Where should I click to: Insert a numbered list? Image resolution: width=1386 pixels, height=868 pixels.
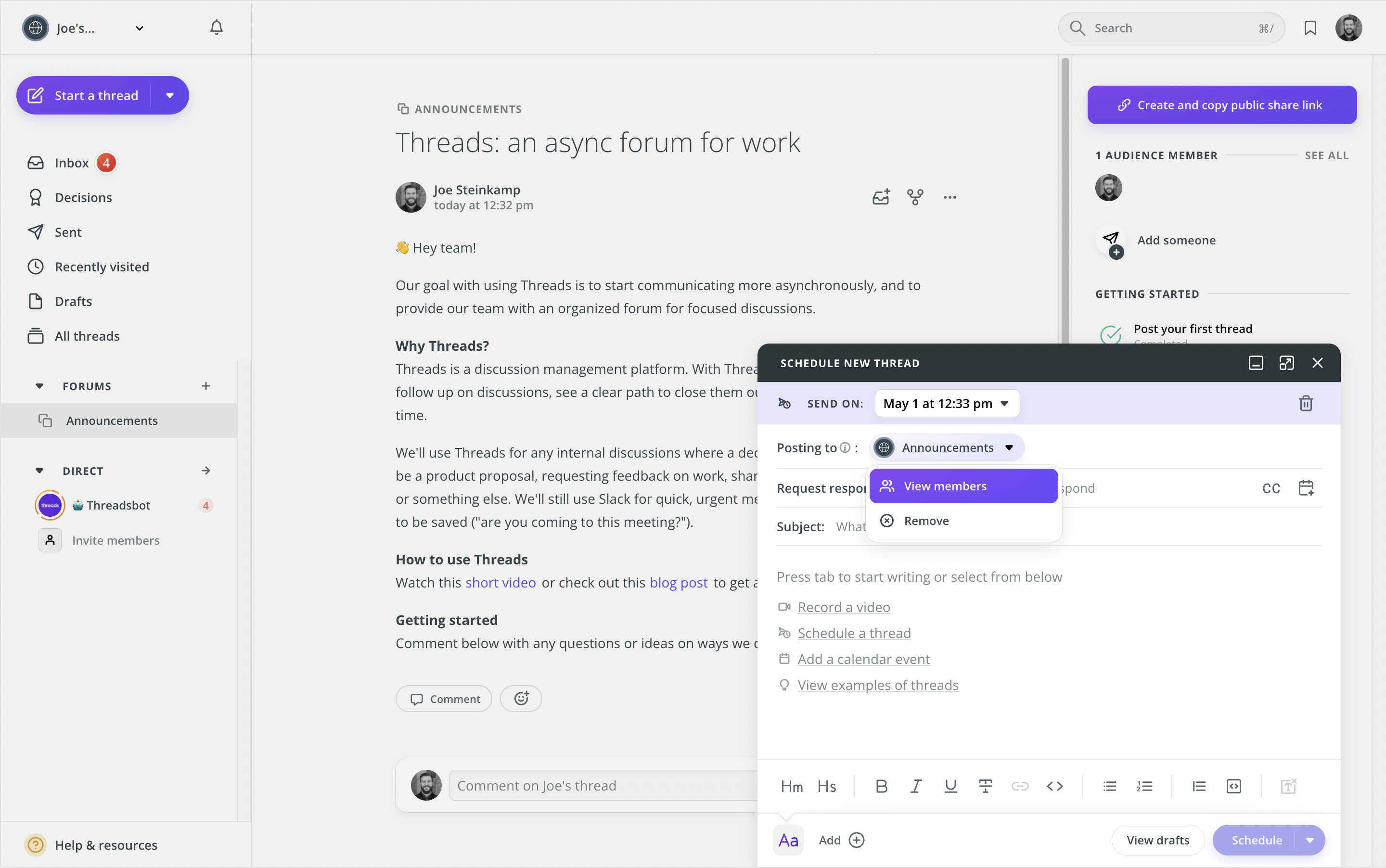point(1144,786)
